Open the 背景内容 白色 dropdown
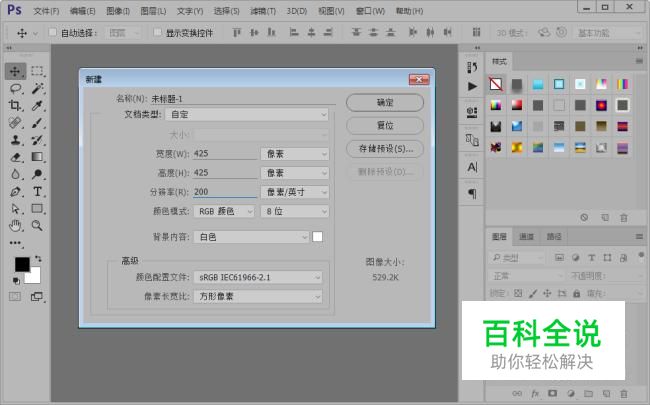Viewport: 650px width, 405px height. 251,237
